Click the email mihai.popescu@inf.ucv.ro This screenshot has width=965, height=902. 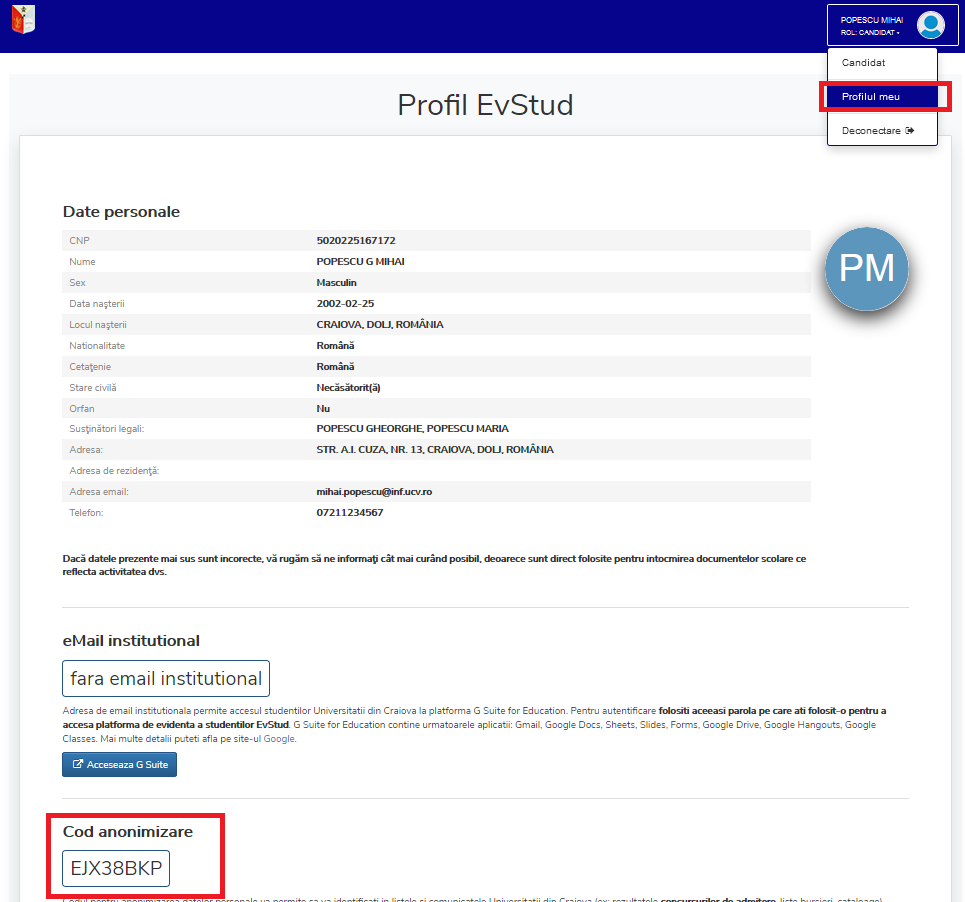374,492
